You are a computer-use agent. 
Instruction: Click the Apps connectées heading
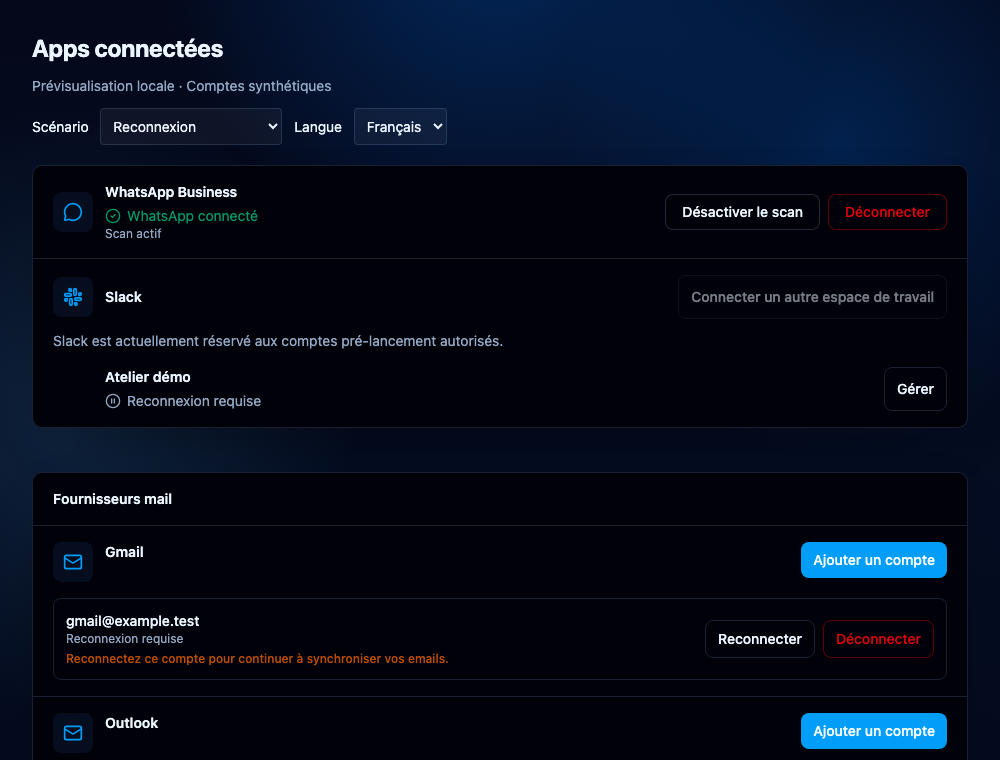point(128,49)
